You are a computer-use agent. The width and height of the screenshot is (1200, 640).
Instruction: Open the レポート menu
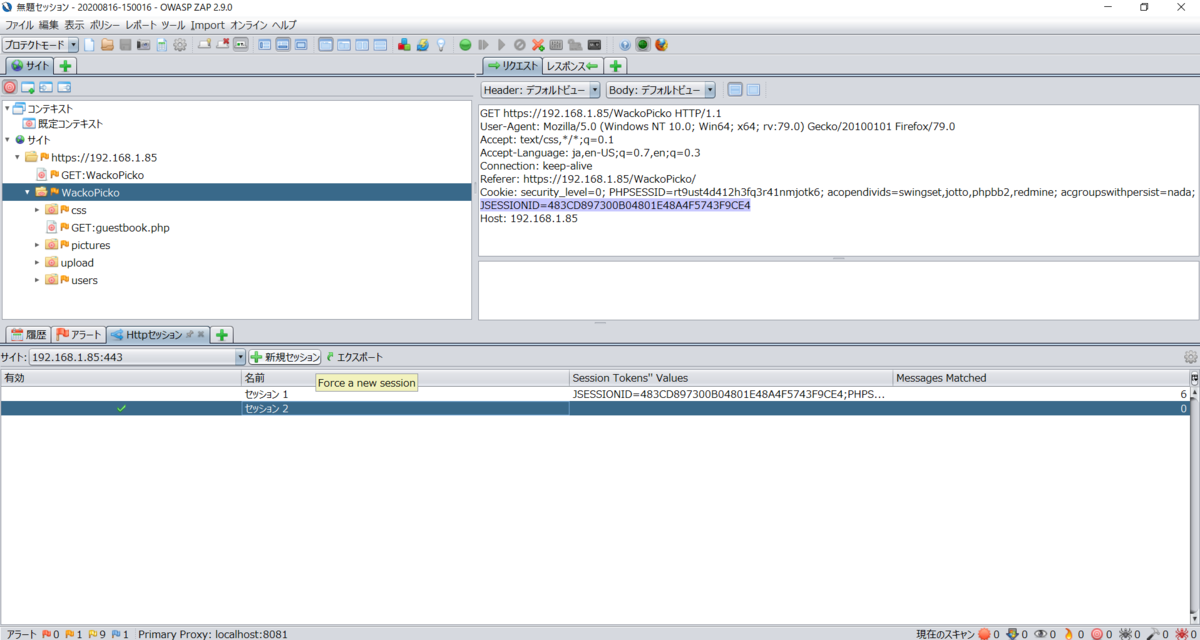click(141, 25)
